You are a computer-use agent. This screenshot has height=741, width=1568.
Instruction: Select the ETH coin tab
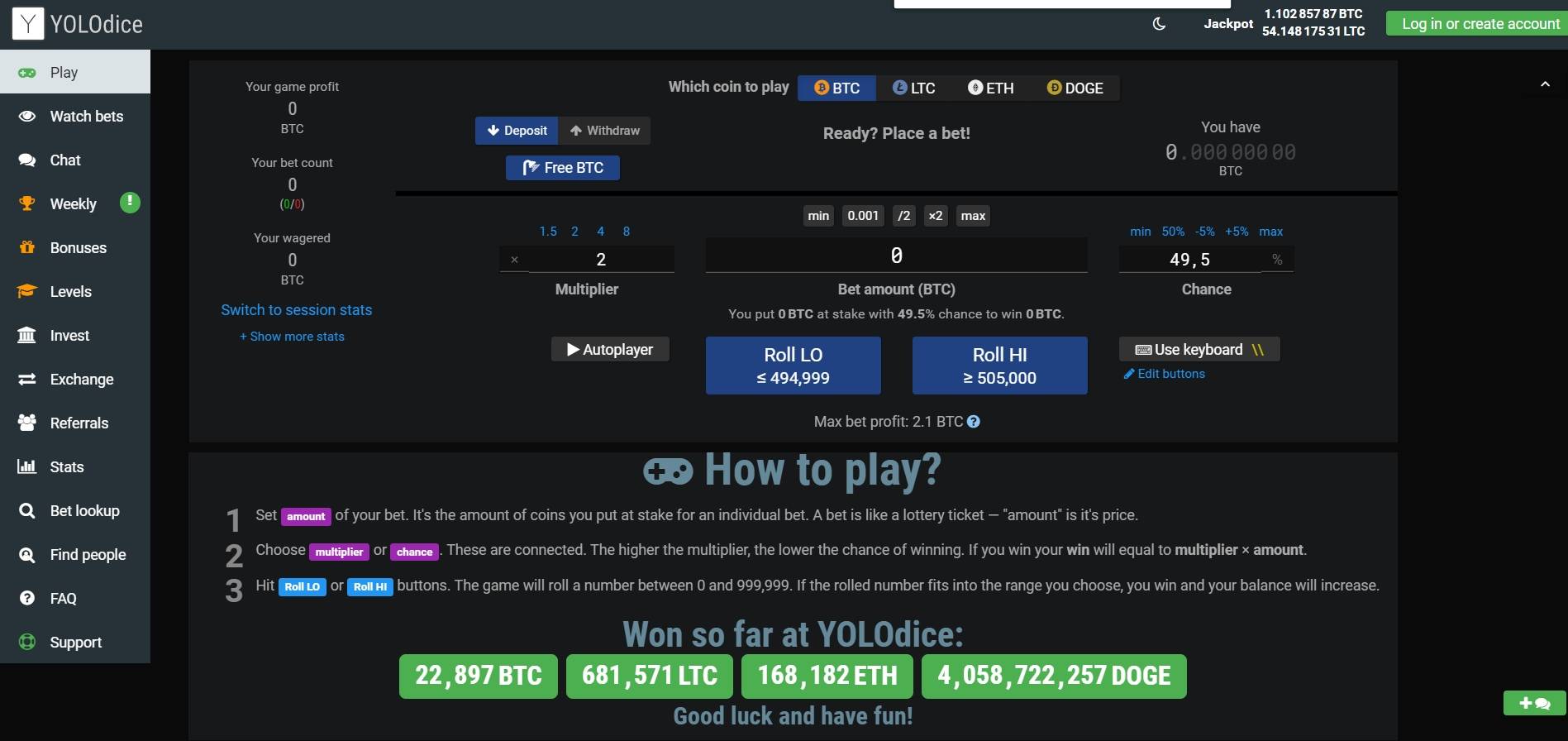click(990, 88)
